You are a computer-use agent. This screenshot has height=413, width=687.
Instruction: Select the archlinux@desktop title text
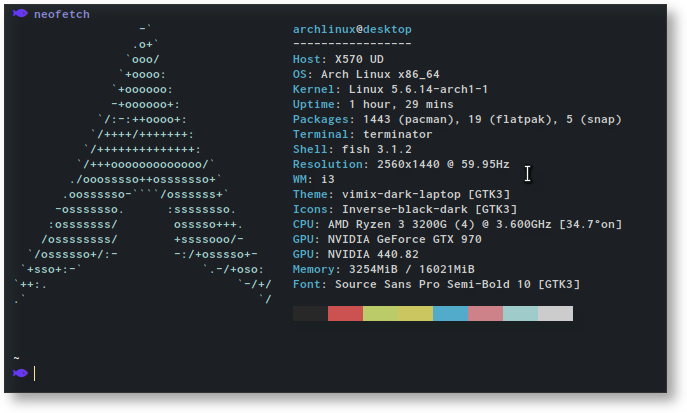pyautogui.click(x=352, y=29)
